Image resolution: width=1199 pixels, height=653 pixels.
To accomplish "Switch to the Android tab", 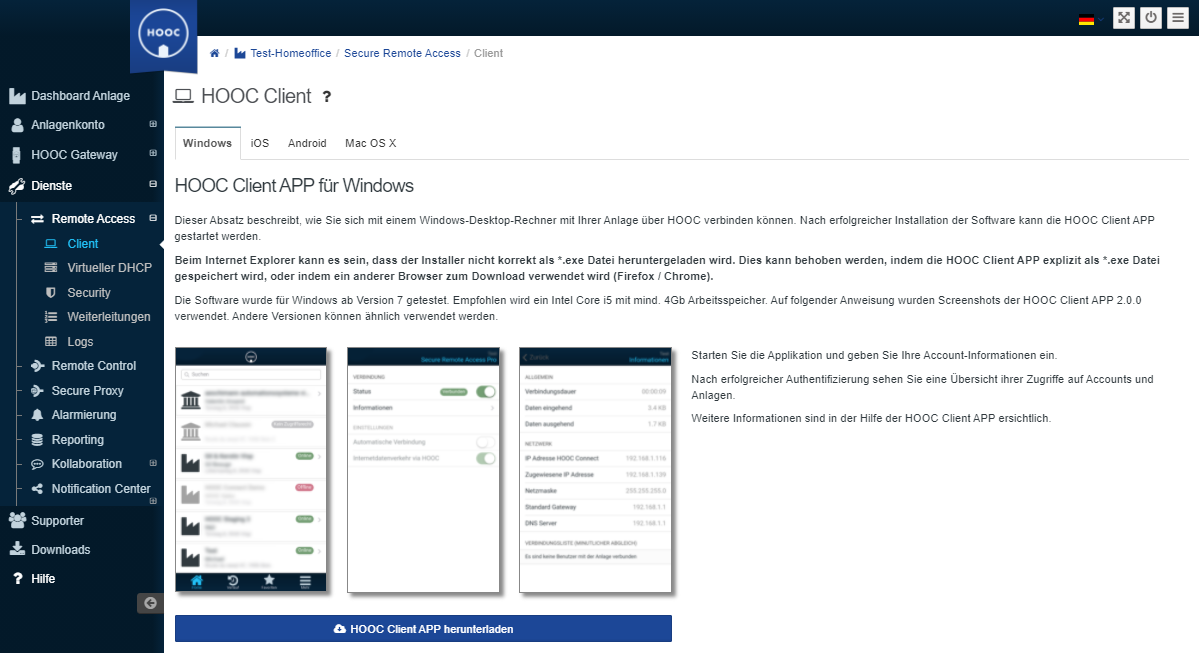I will (307, 143).
